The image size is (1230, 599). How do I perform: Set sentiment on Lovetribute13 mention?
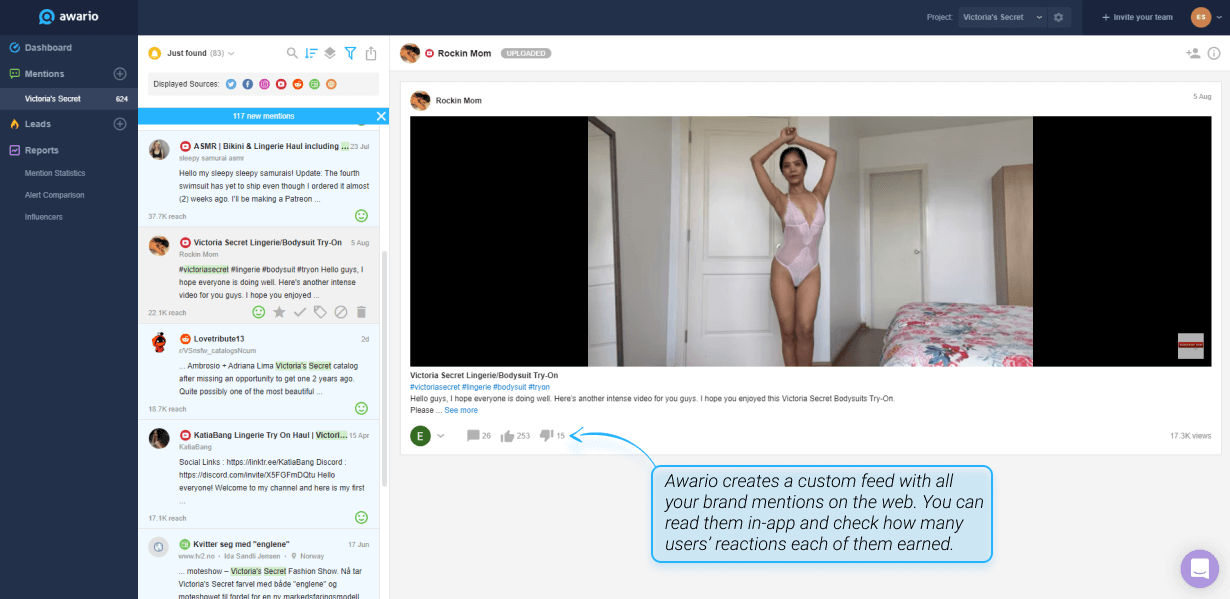click(x=361, y=408)
